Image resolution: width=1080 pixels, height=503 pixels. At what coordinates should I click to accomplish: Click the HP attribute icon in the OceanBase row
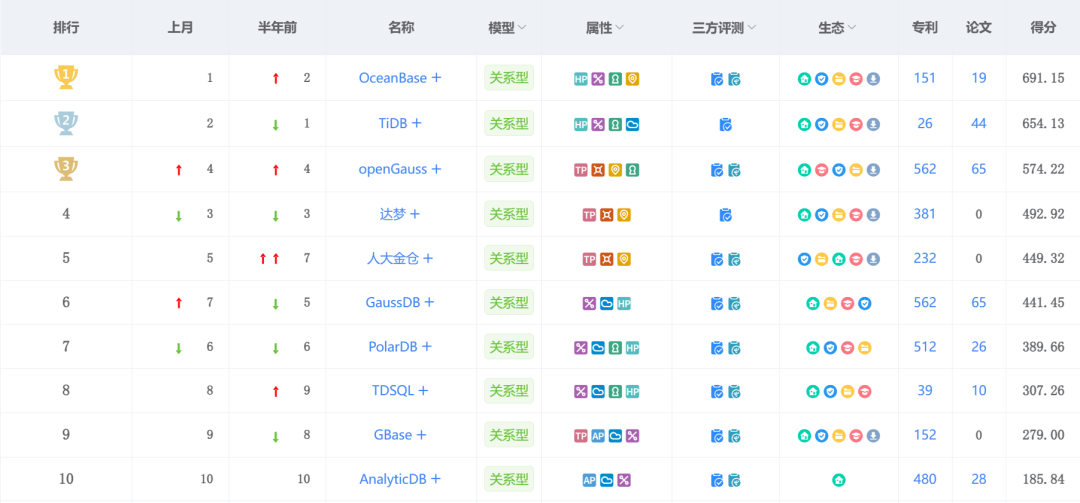point(581,79)
